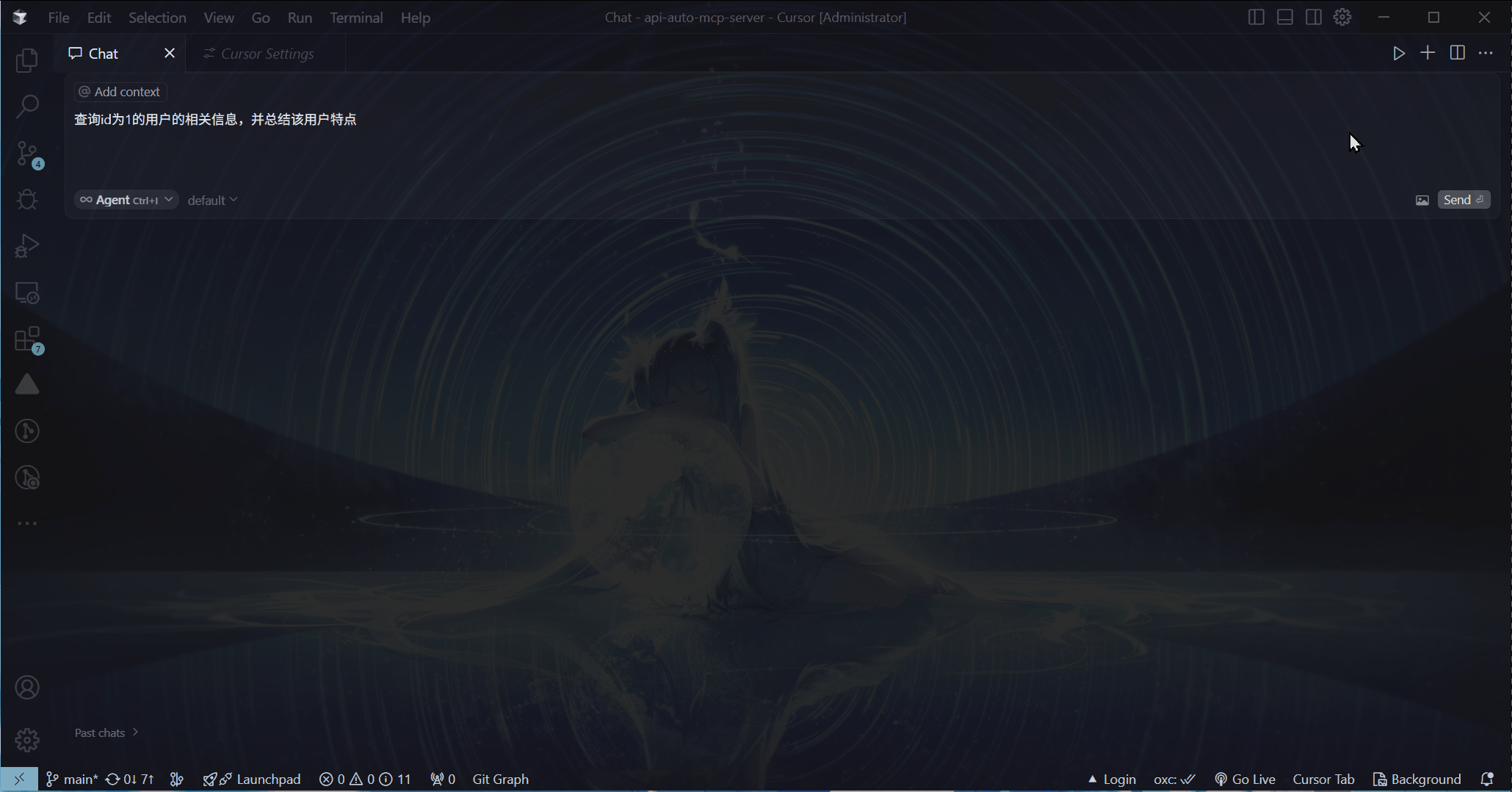
Task: Open the triangle-shaped extension icon in activity bar
Action: click(x=27, y=385)
